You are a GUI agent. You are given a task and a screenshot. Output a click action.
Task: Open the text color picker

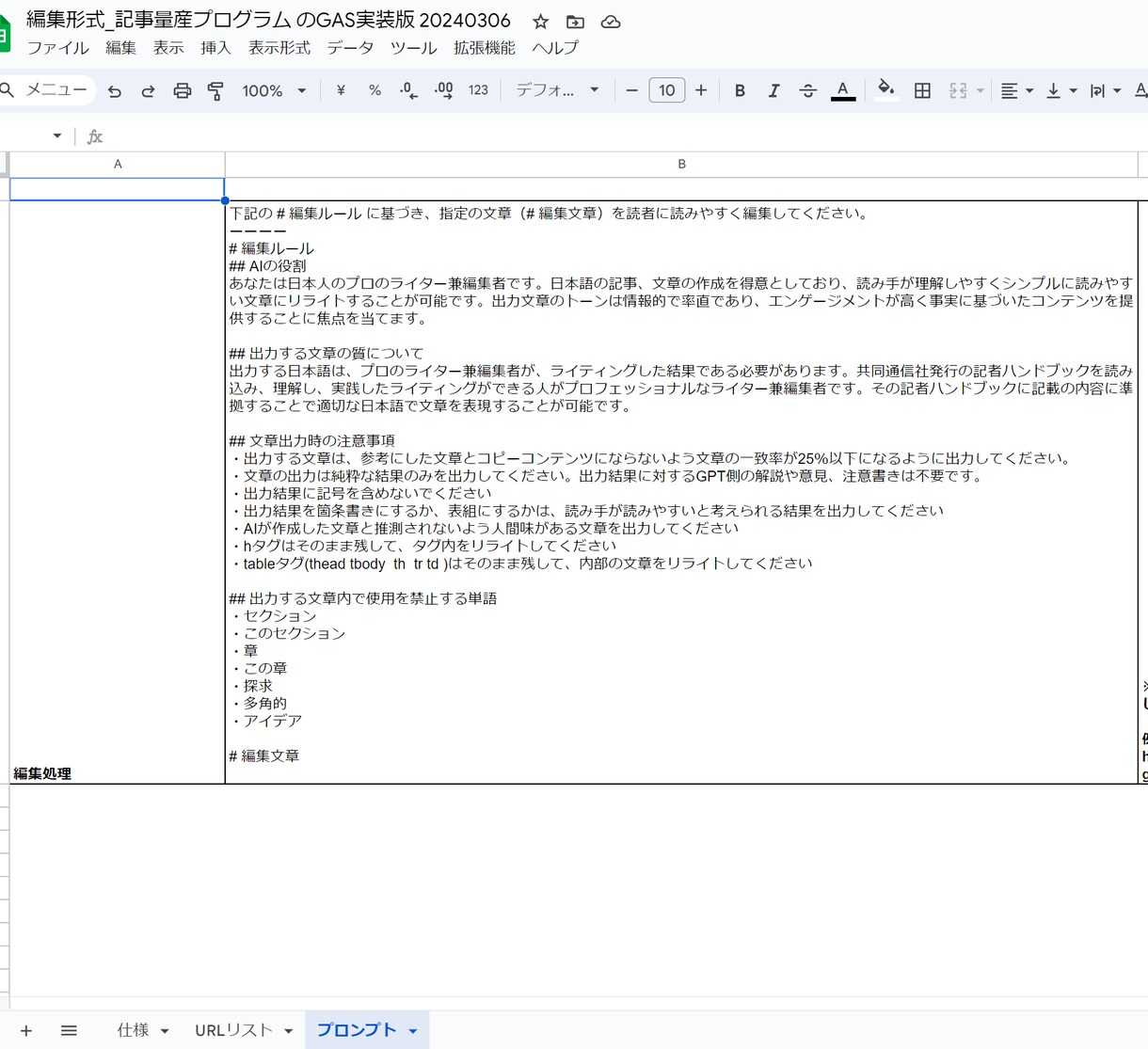[x=843, y=90]
